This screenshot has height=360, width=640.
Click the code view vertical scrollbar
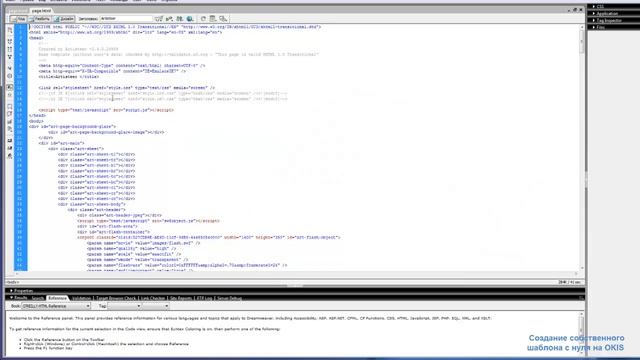tap(582, 147)
